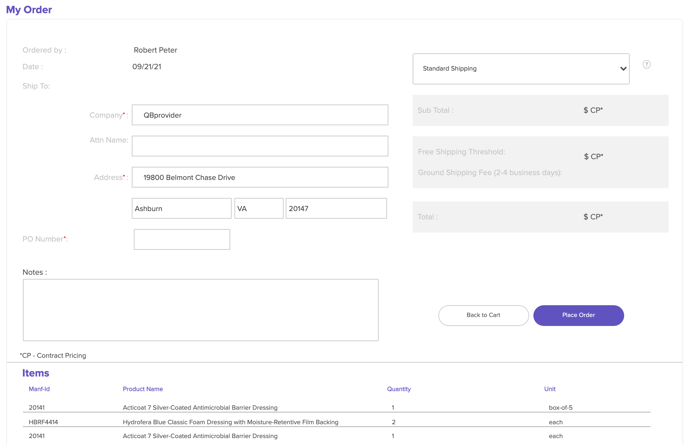The height and width of the screenshot is (445, 688).
Task: Click inside the Notes text area
Action: (x=200, y=310)
